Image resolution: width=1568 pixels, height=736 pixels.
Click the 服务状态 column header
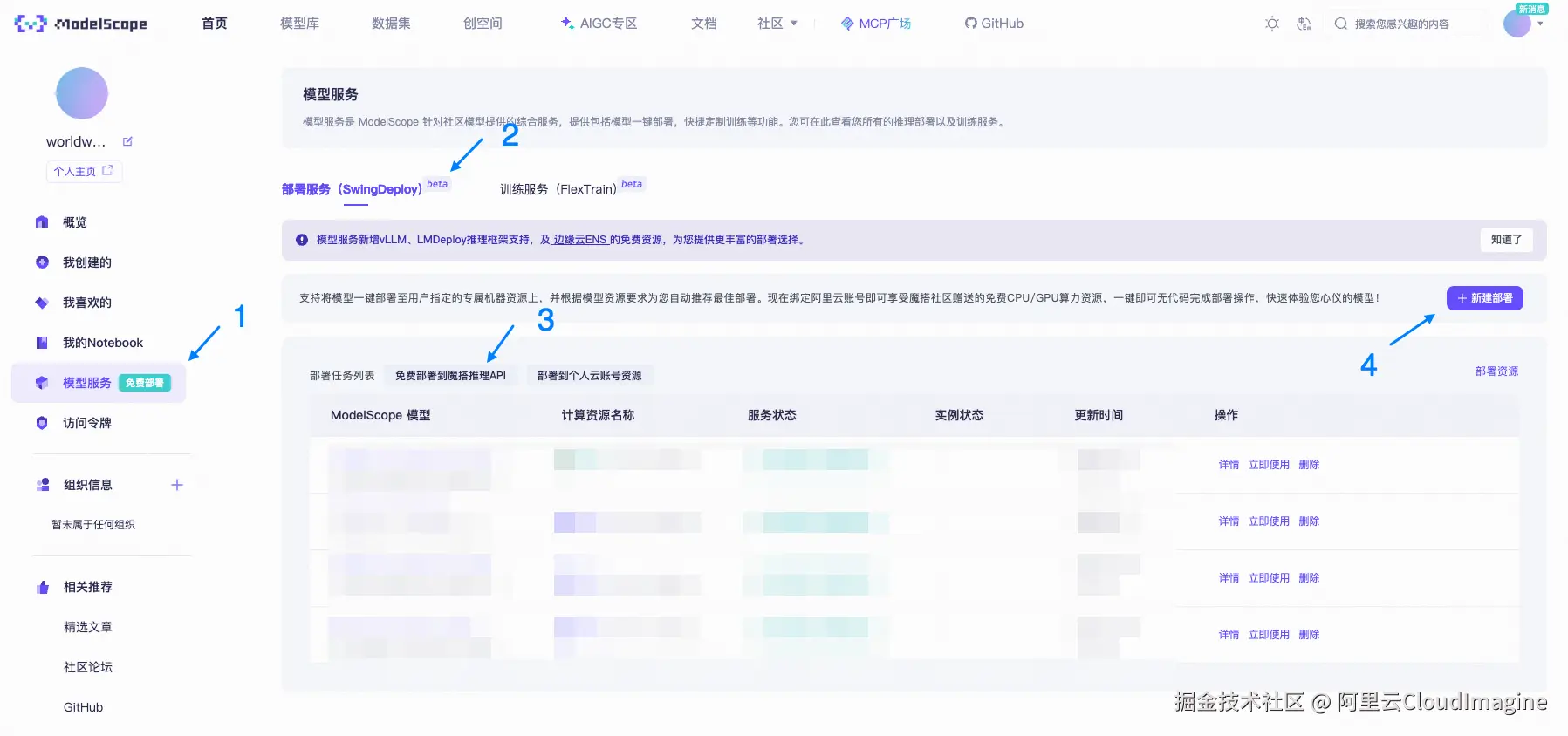tap(772, 415)
